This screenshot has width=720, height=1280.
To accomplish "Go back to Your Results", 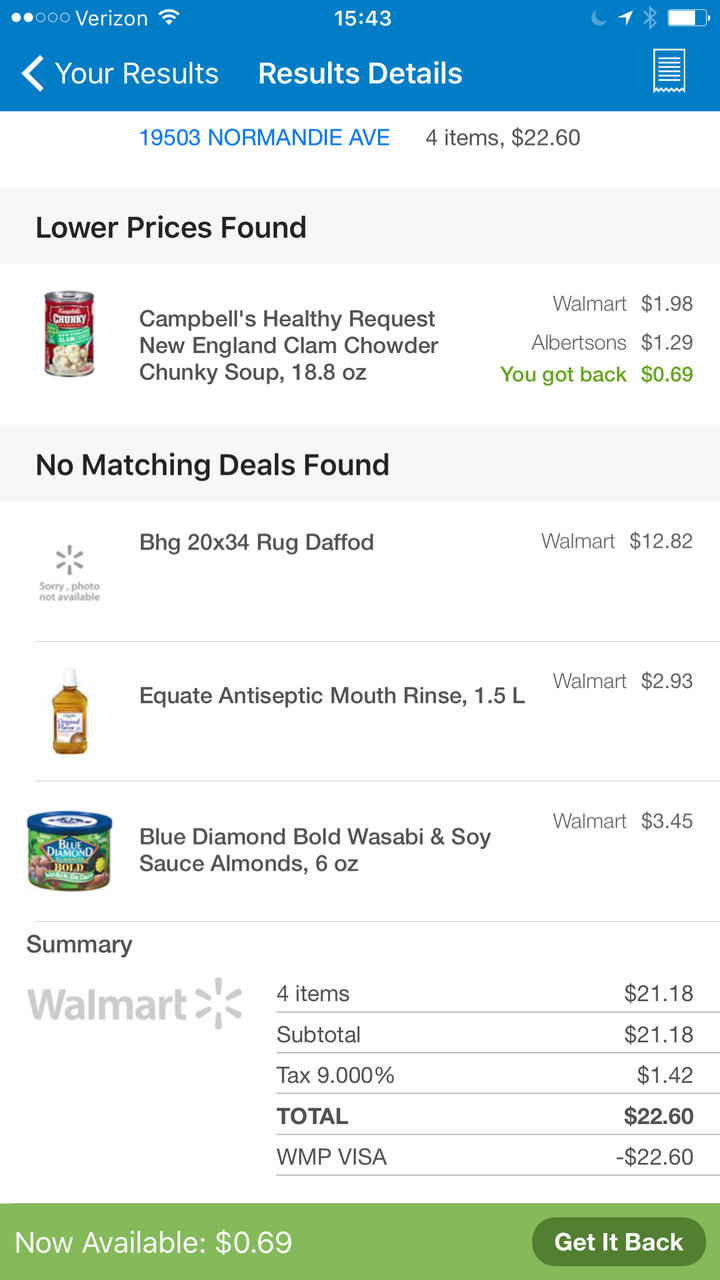I will point(120,73).
